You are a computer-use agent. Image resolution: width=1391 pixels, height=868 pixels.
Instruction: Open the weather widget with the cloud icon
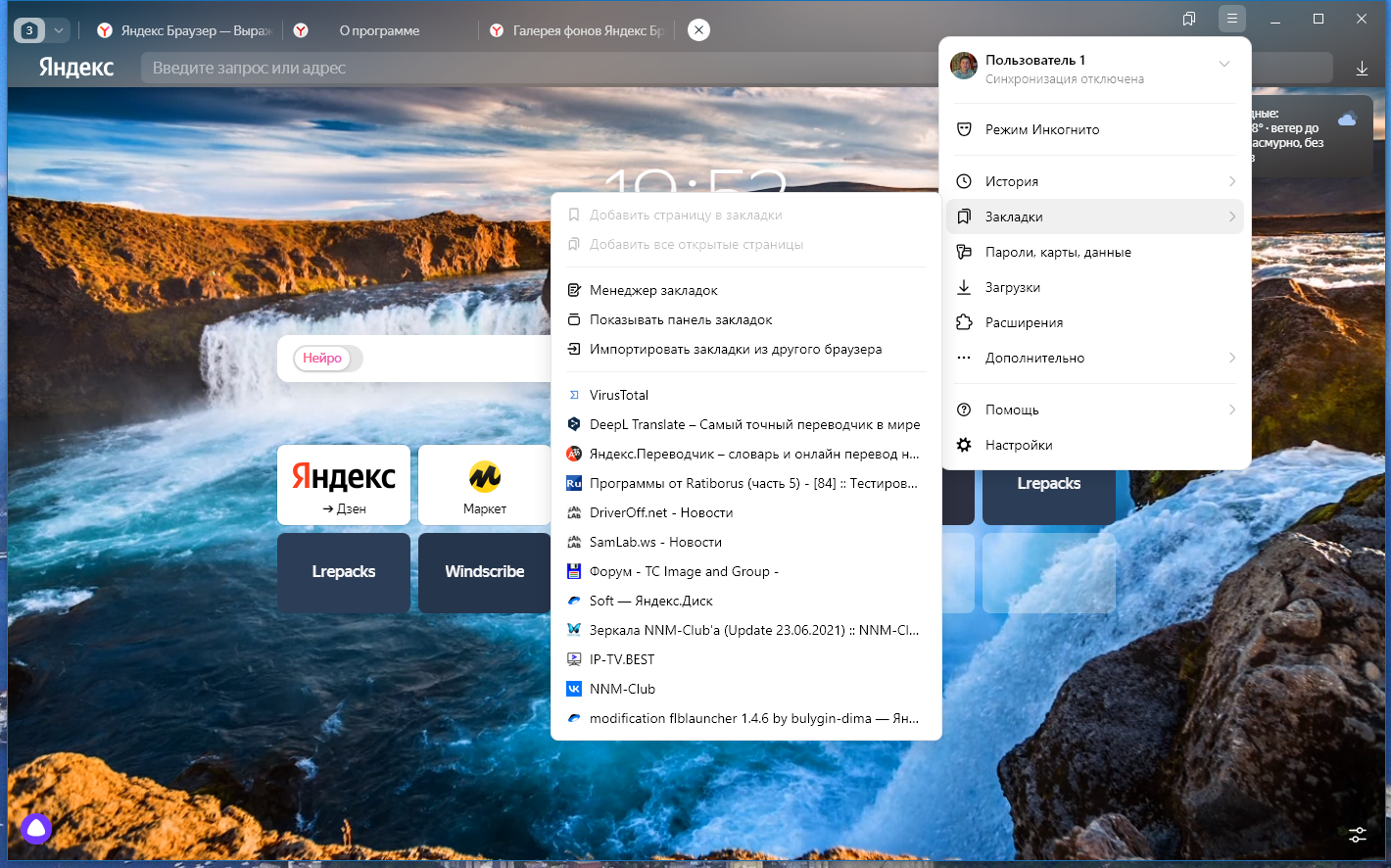coord(1311,135)
